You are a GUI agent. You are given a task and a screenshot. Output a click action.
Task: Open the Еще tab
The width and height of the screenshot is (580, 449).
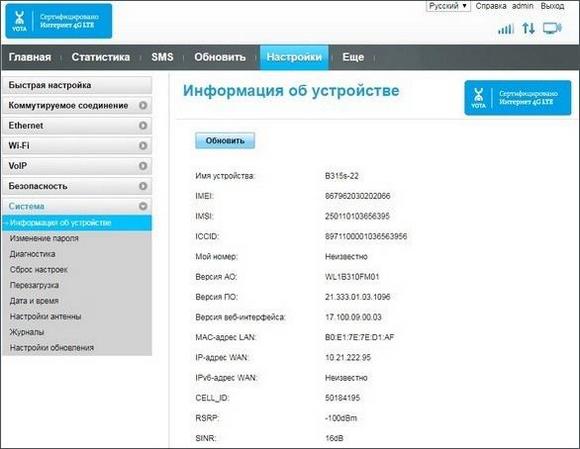(x=353, y=57)
